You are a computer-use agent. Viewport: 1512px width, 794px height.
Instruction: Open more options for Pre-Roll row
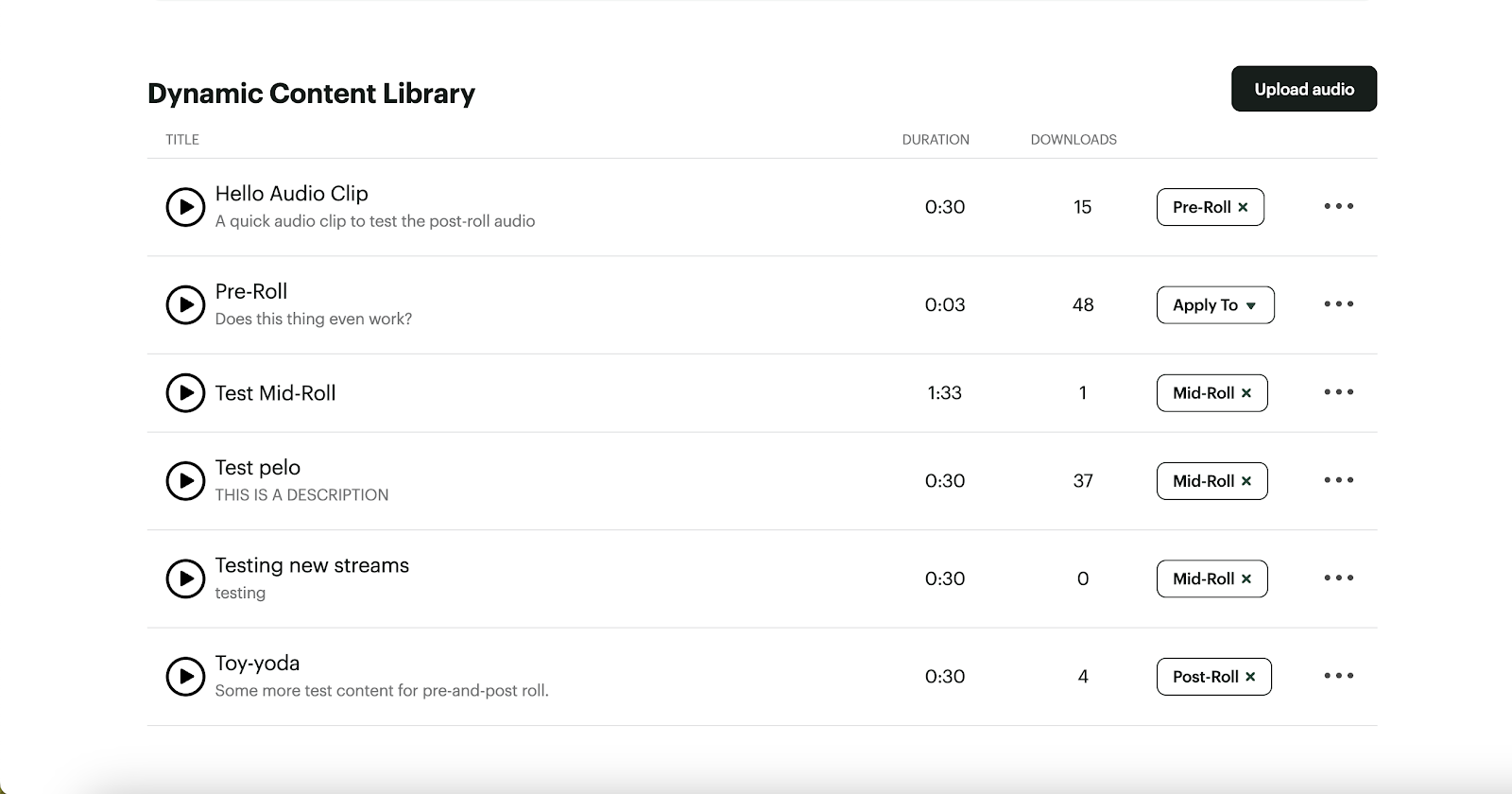click(1338, 304)
